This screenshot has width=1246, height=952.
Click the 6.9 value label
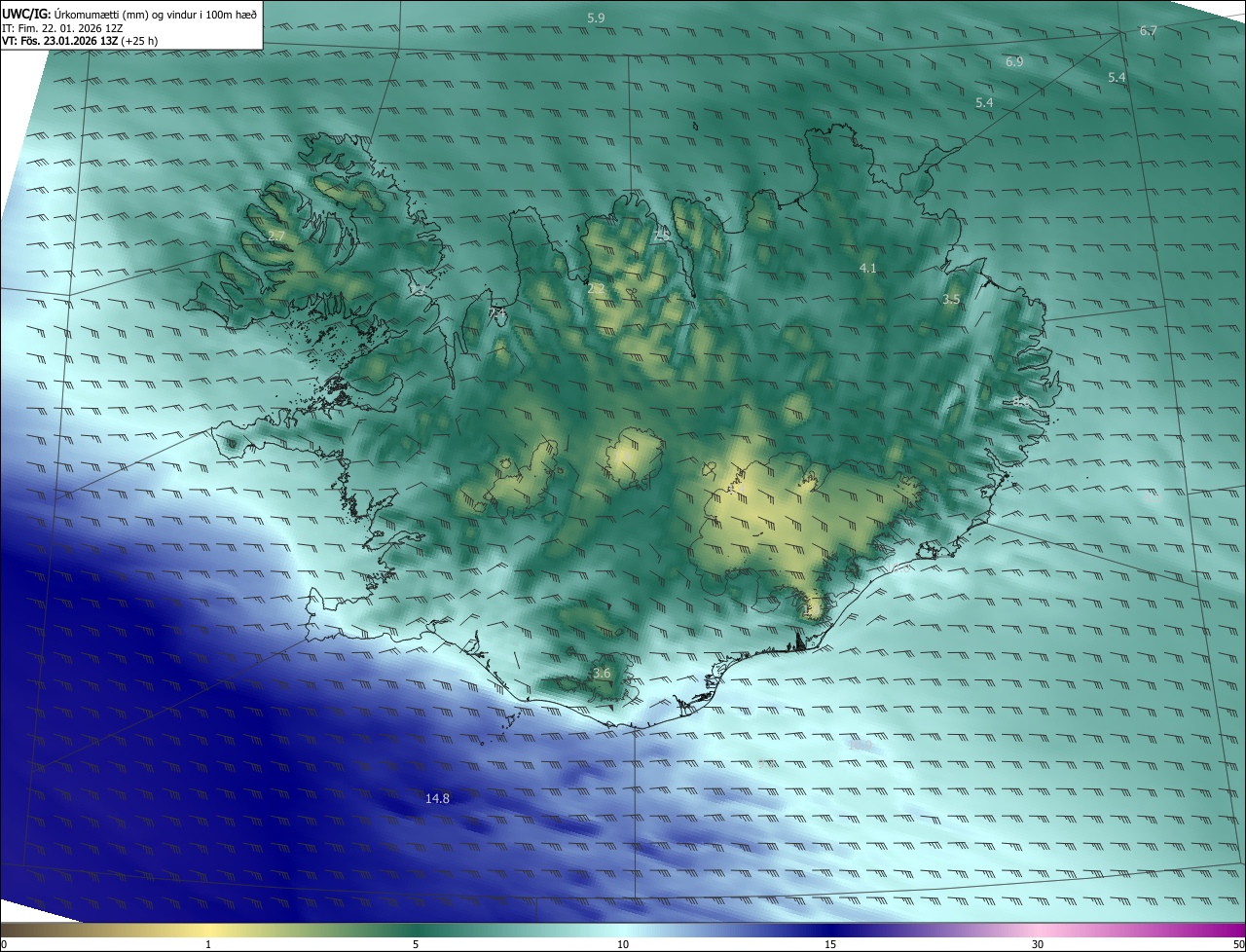[x=1014, y=62]
